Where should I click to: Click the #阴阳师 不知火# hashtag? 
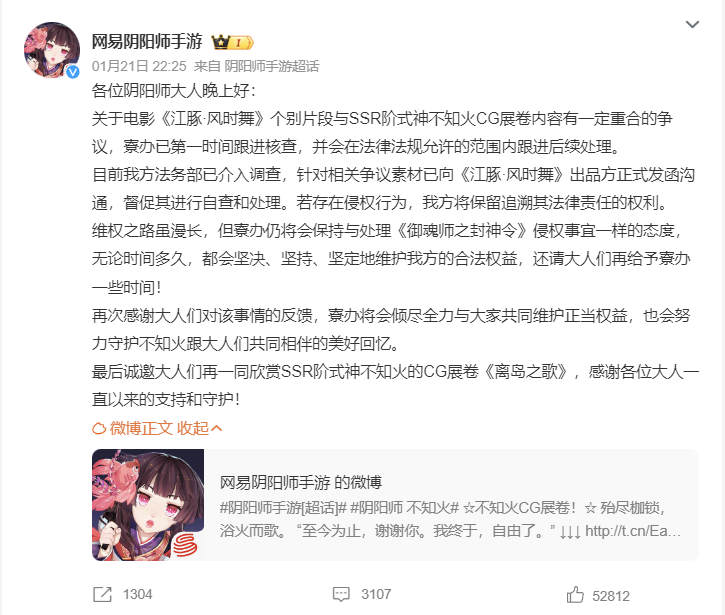tap(405, 508)
